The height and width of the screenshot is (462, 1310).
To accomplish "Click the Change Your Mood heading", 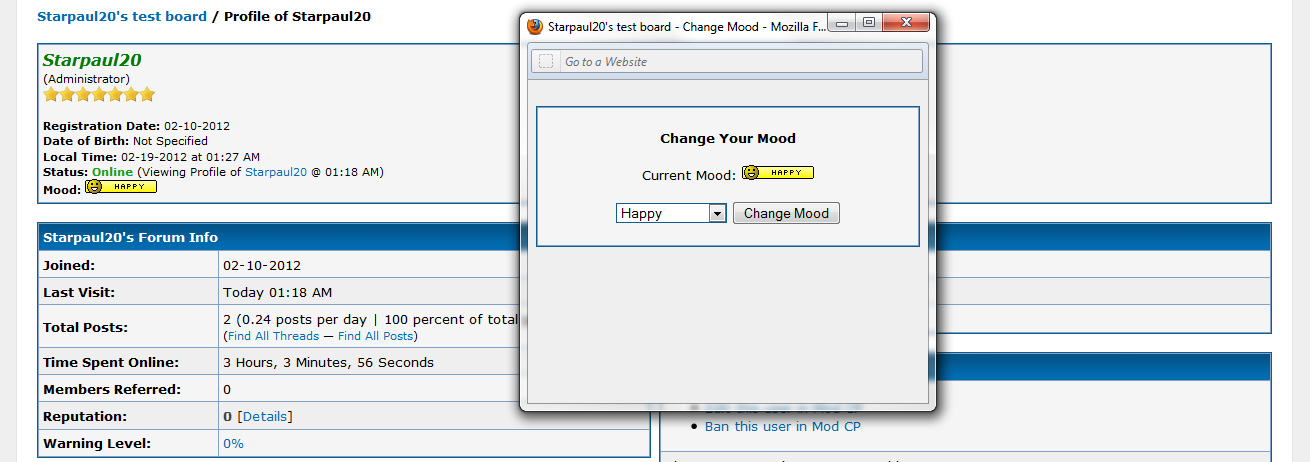I will click(728, 139).
